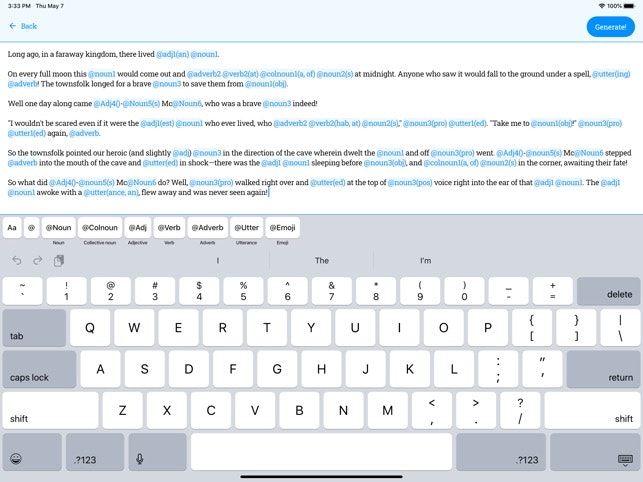Tap the @utter(ance, an) token in last paragraph
The image size is (643, 482).
[111, 192]
